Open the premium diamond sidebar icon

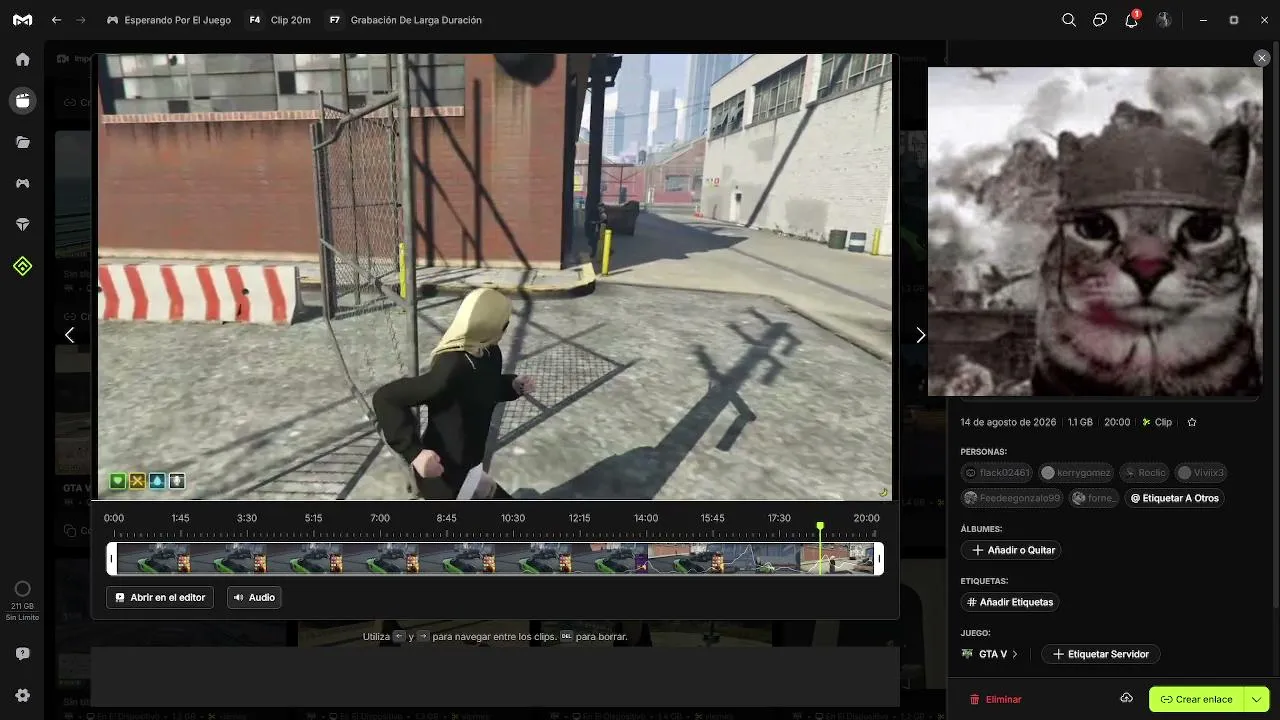(22, 225)
